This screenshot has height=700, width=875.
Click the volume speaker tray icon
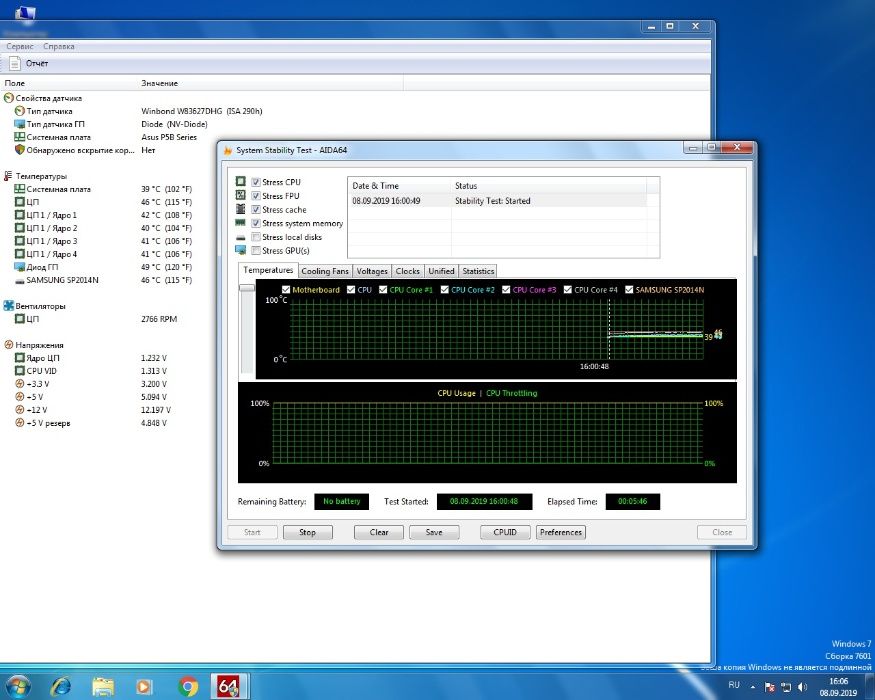pos(802,687)
